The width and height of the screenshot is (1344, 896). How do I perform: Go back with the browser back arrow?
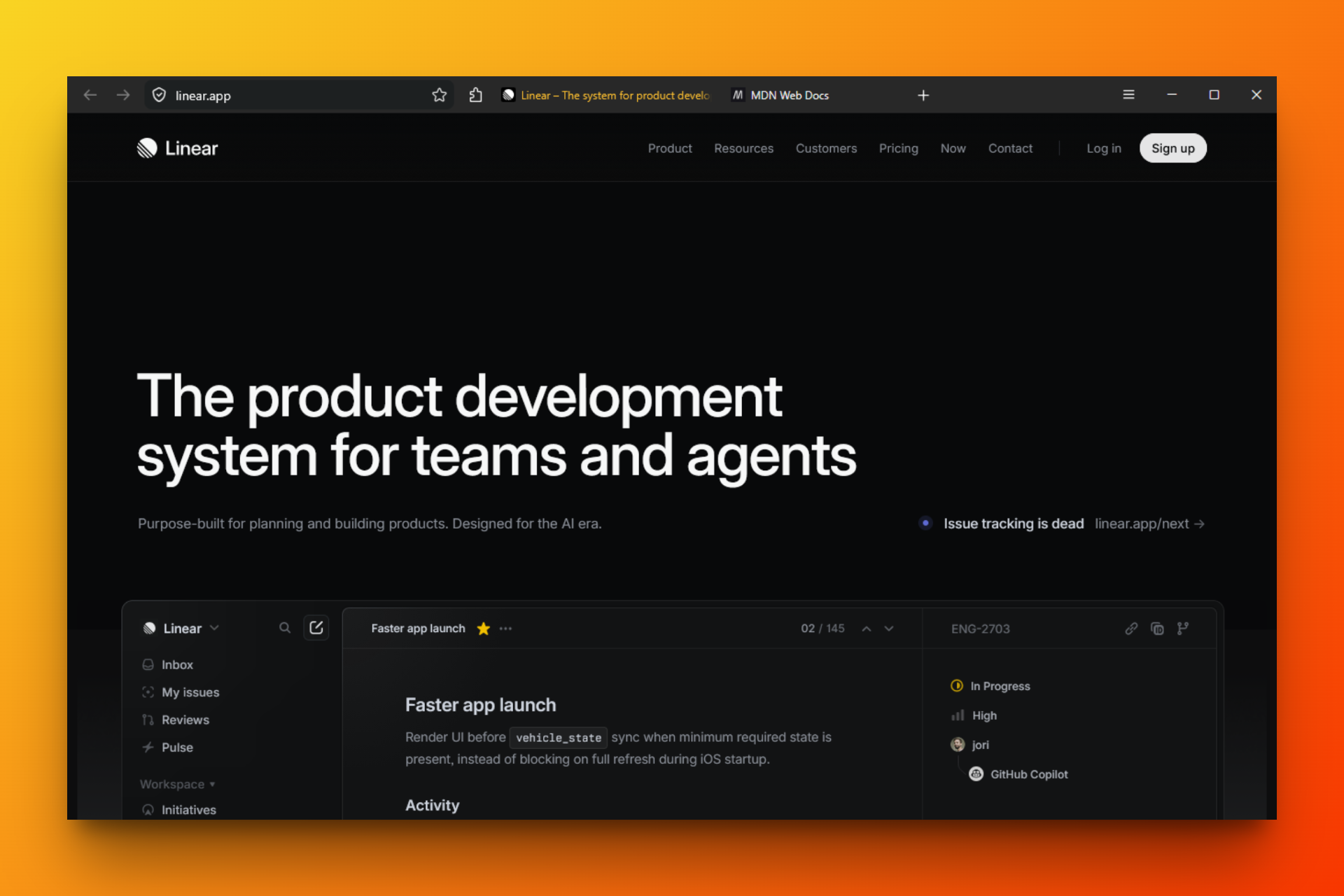click(x=90, y=95)
